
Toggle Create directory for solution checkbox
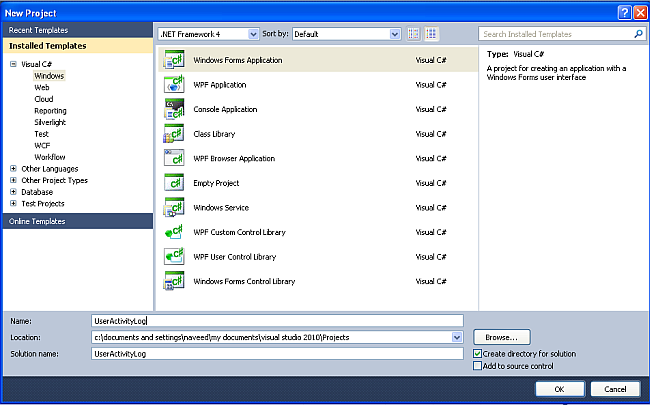(478, 354)
